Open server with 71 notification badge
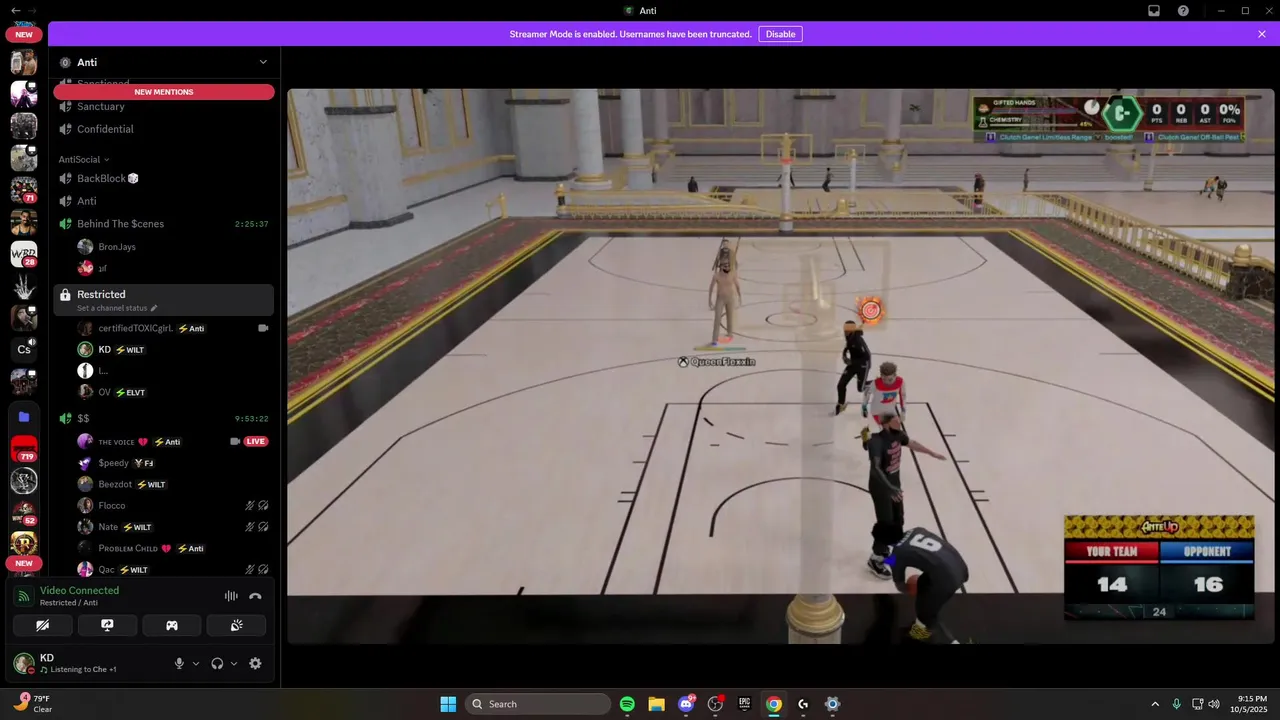Viewport: 1280px width, 720px height. coord(24,188)
